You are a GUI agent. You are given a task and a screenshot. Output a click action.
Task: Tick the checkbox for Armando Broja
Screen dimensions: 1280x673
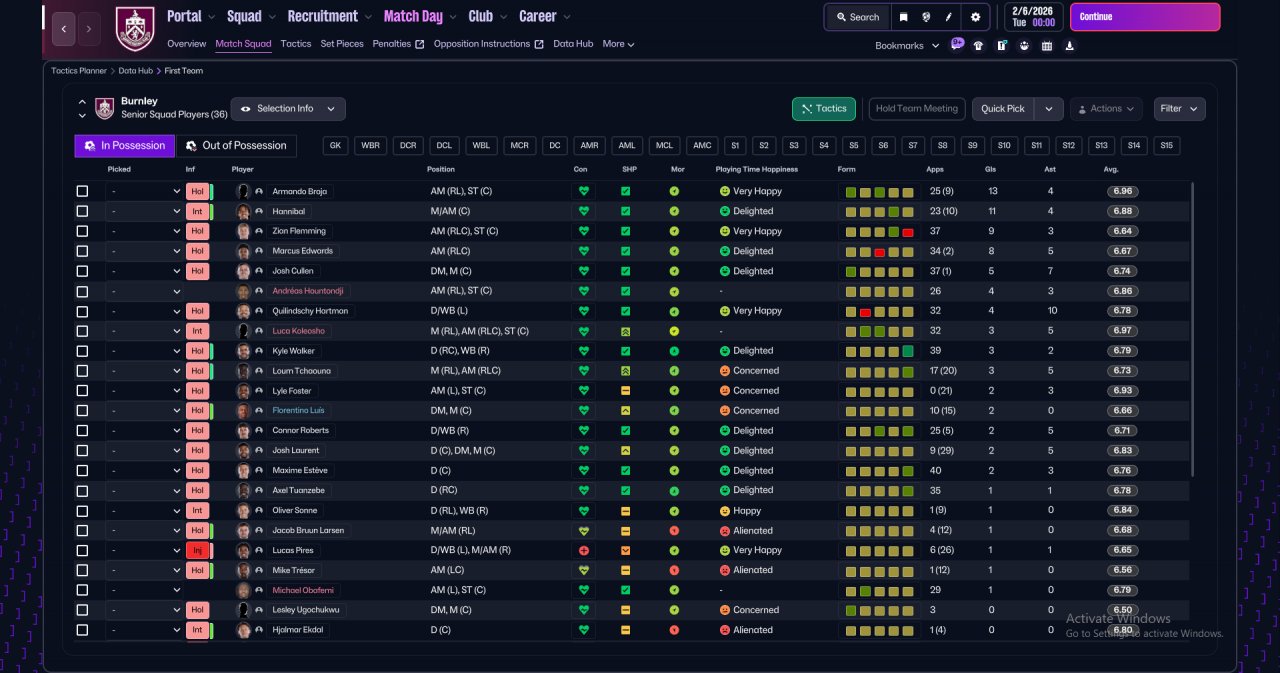pos(82,191)
